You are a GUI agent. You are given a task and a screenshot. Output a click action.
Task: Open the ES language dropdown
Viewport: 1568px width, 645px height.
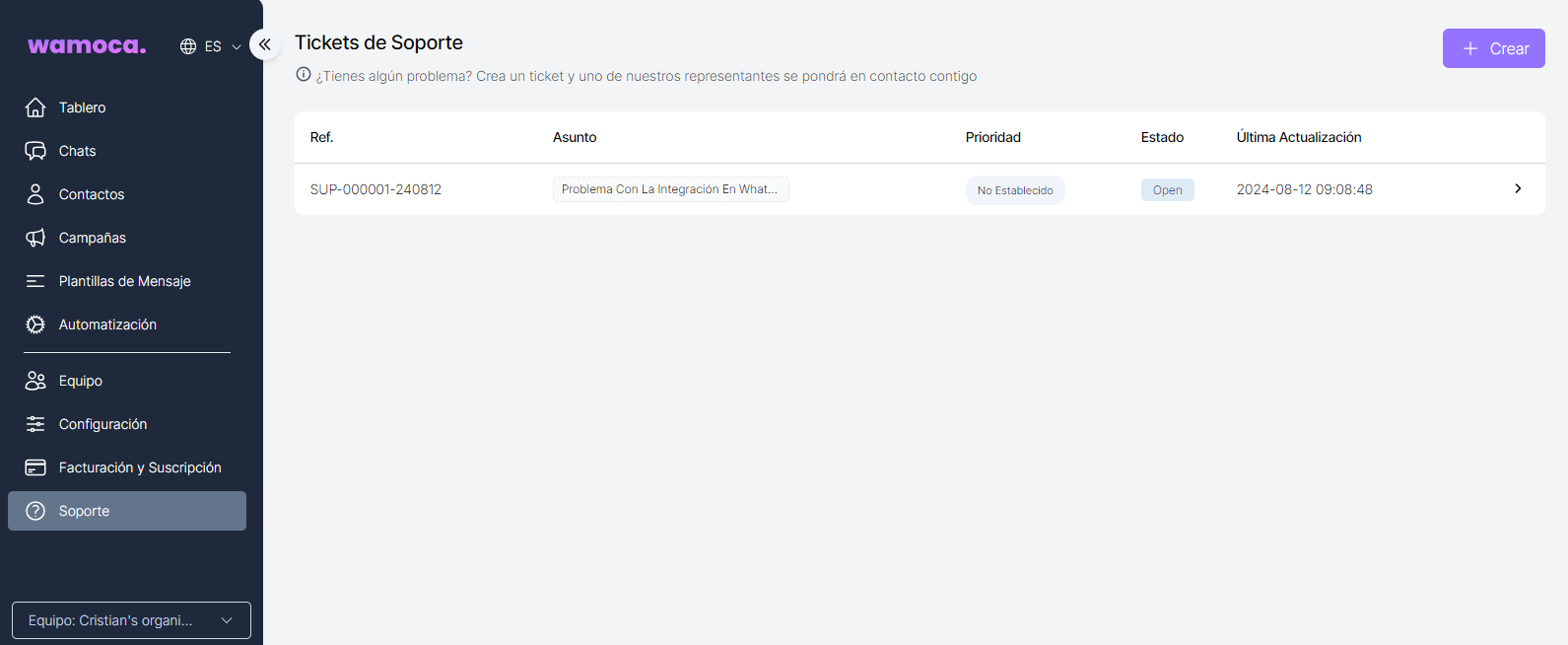pos(211,46)
